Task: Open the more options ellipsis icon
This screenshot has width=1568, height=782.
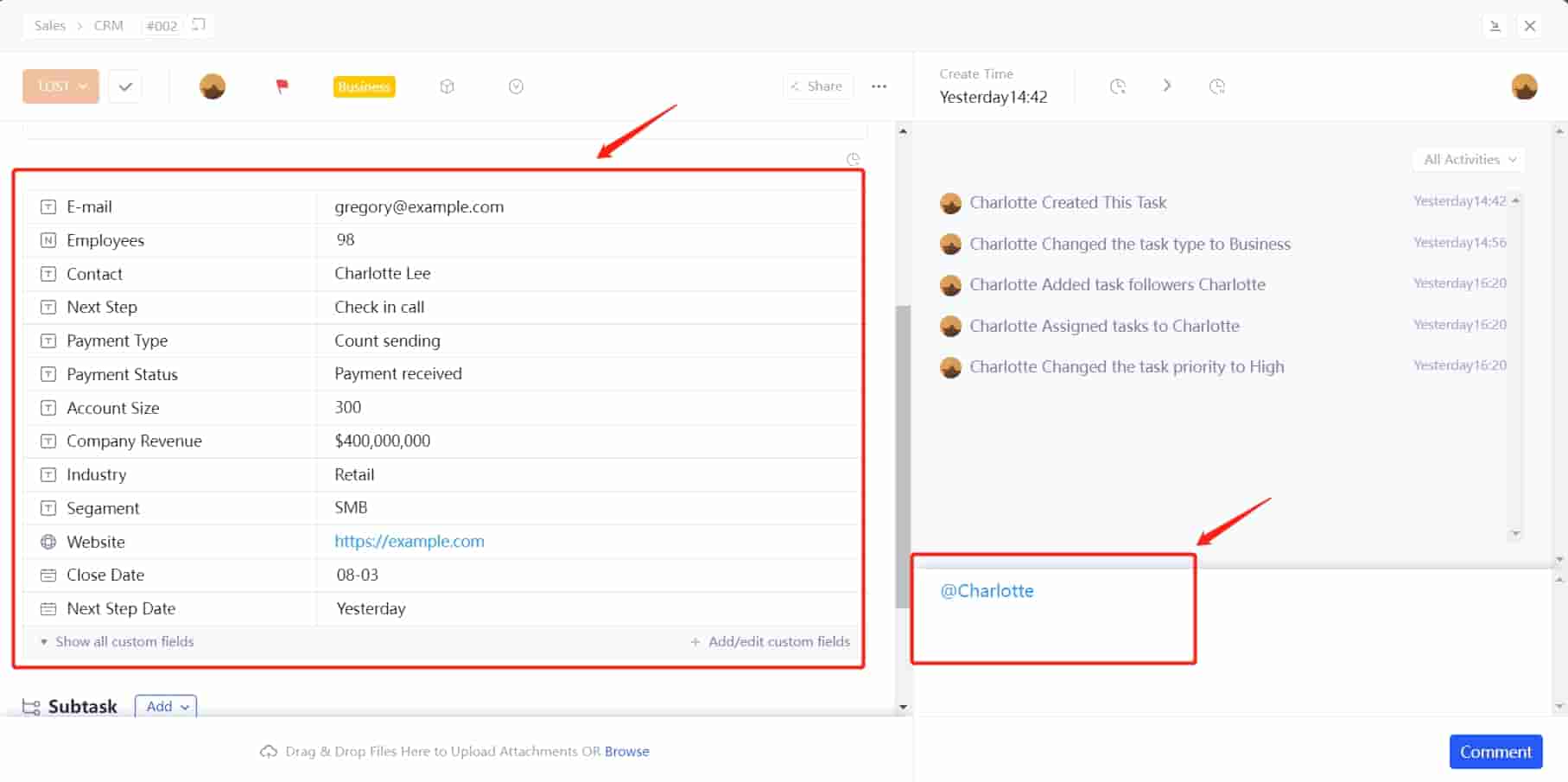Action: (879, 86)
